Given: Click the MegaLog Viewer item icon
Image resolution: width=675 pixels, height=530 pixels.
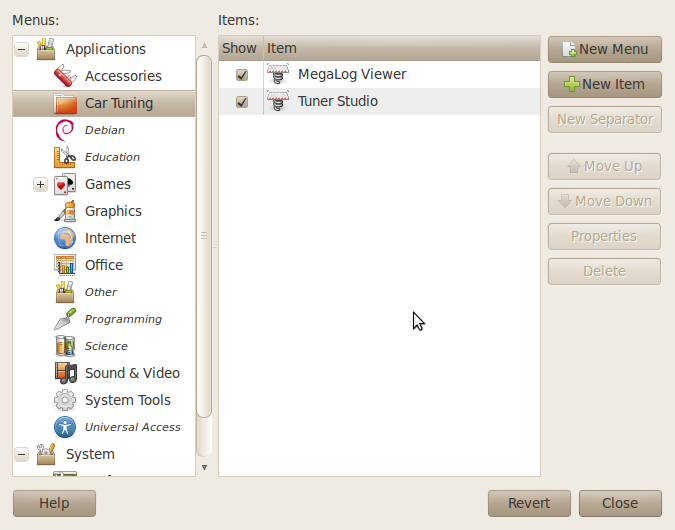Looking at the screenshot, I should 278,74.
